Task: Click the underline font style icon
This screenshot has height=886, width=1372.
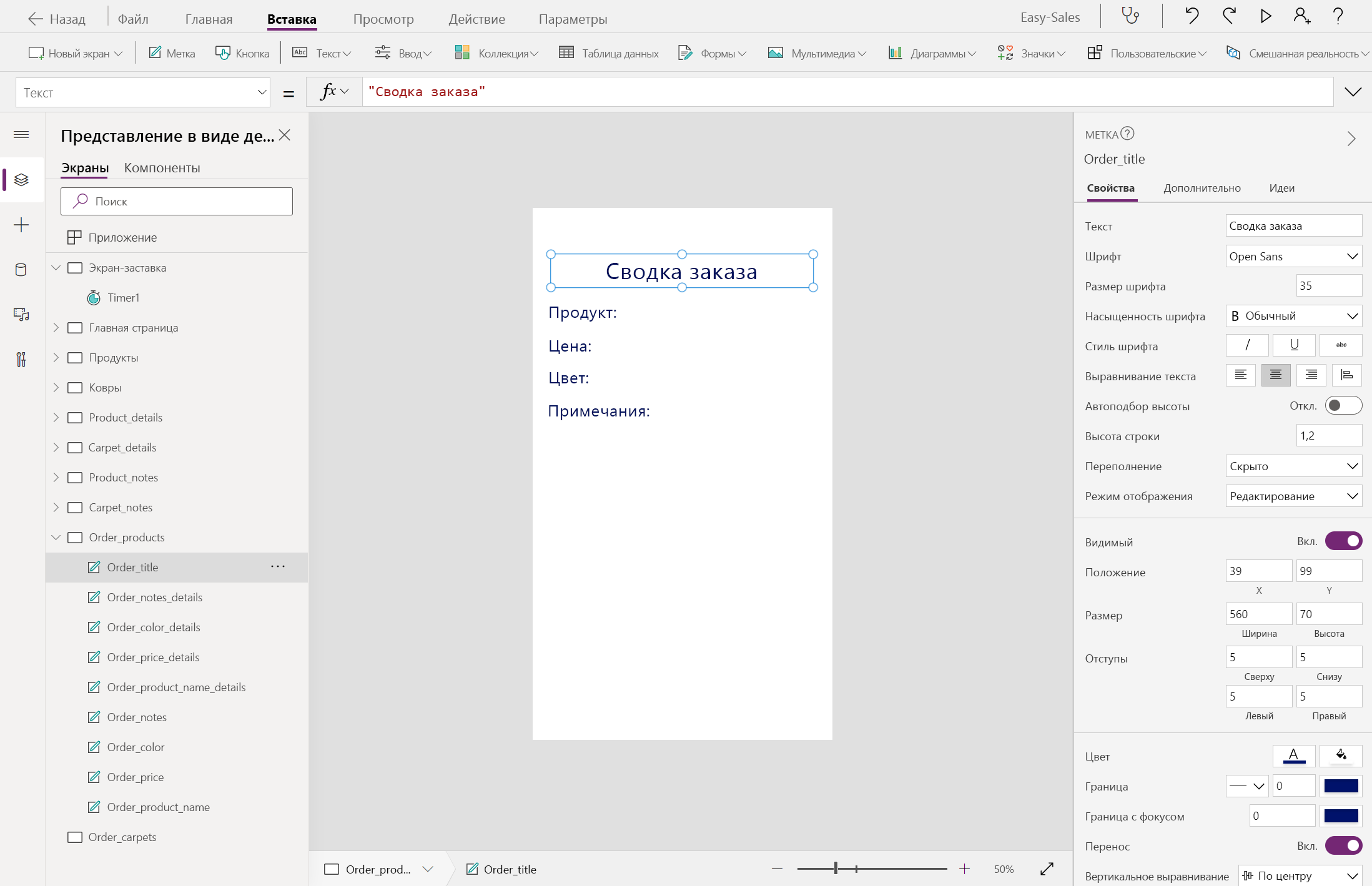Action: click(x=1294, y=345)
